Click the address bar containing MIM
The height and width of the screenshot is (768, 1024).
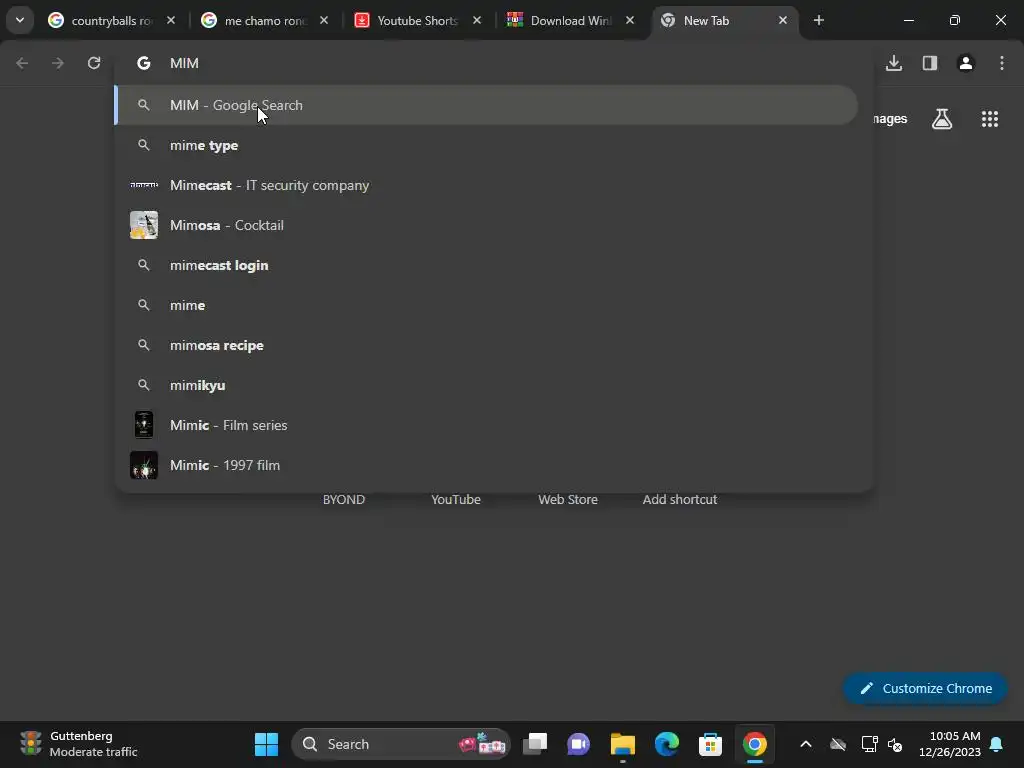click(494, 63)
